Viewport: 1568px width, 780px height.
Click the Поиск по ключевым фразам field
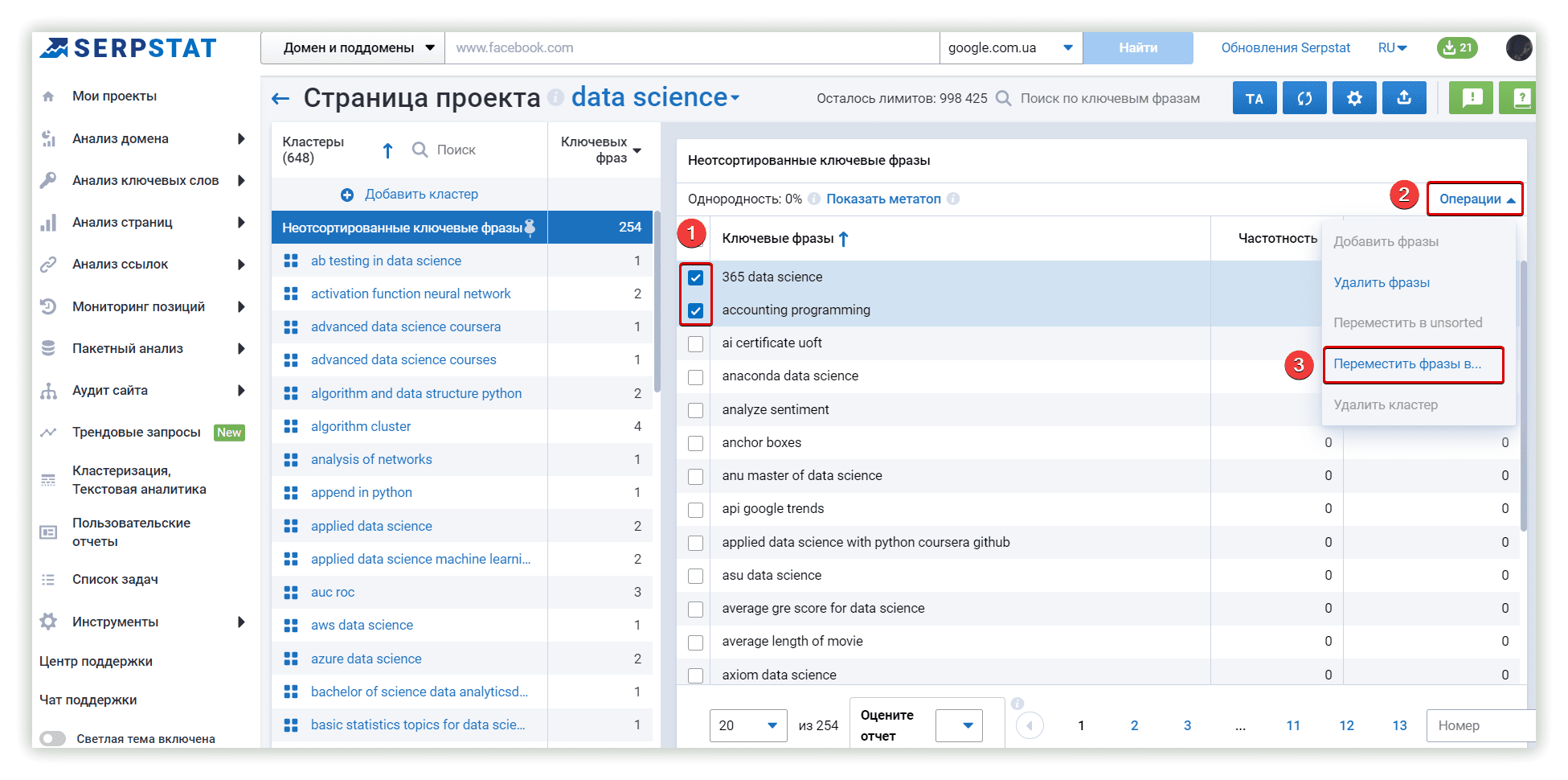(1109, 99)
